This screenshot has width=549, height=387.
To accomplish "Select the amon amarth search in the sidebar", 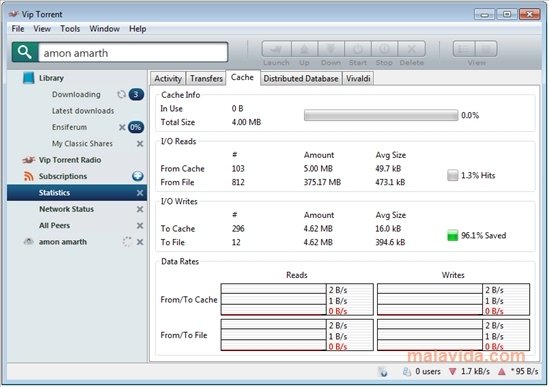I will [x=63, y=242].
